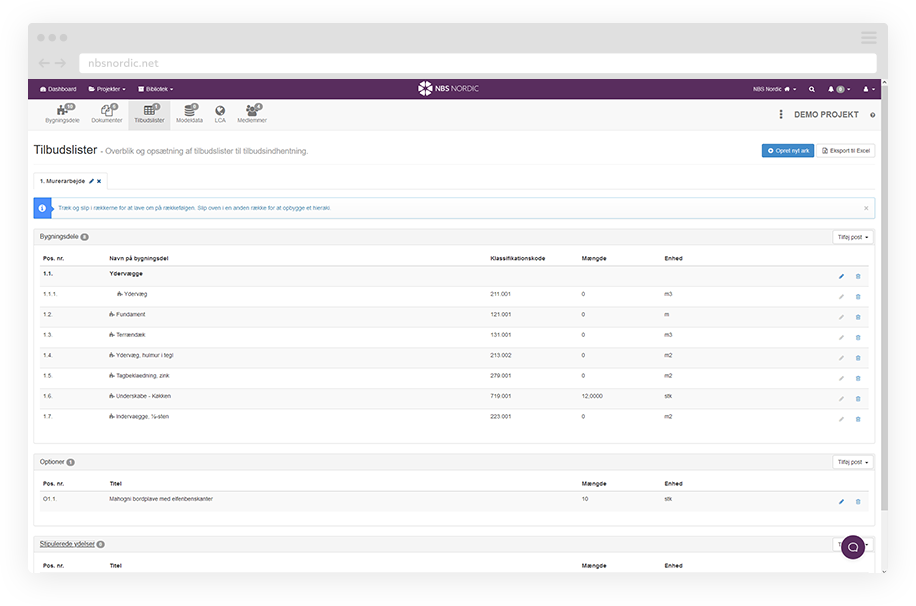Viewport: 916px width, 606px height.
Task: Open the LCA globe icon
Action: pos(220,113)
